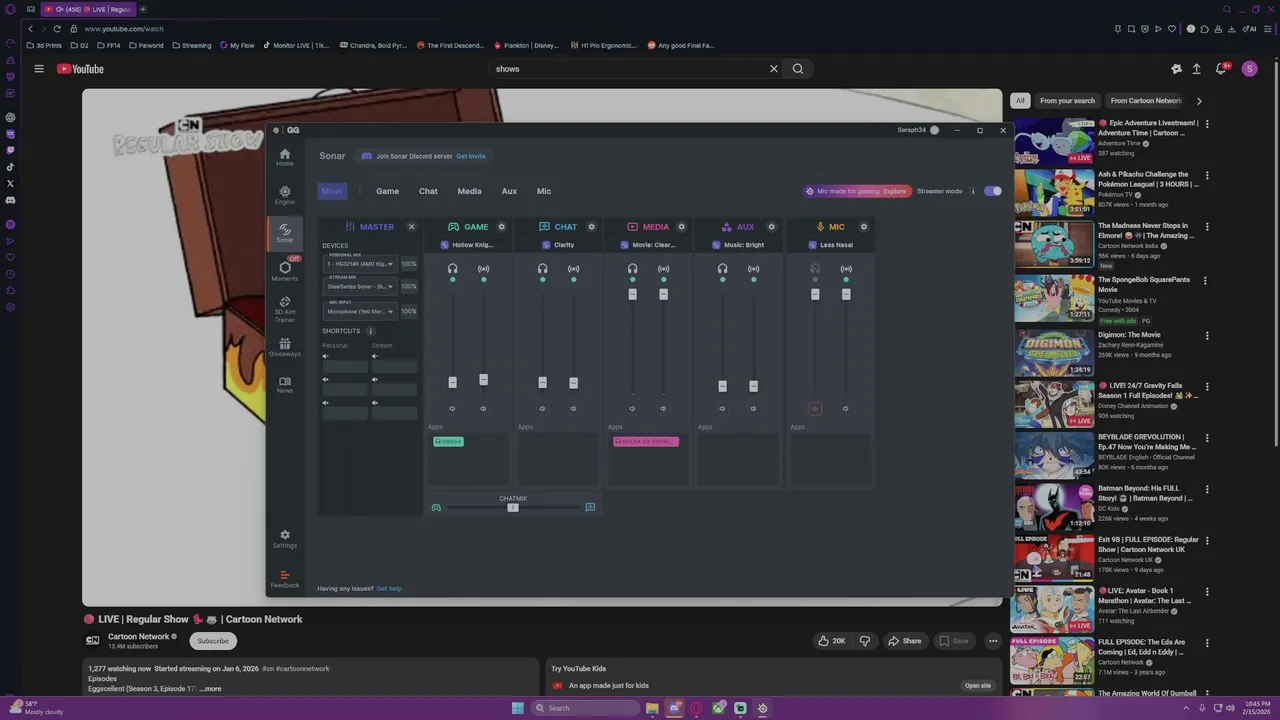Open Giveaways in the GG sidebar

click(x=285, y=347)
